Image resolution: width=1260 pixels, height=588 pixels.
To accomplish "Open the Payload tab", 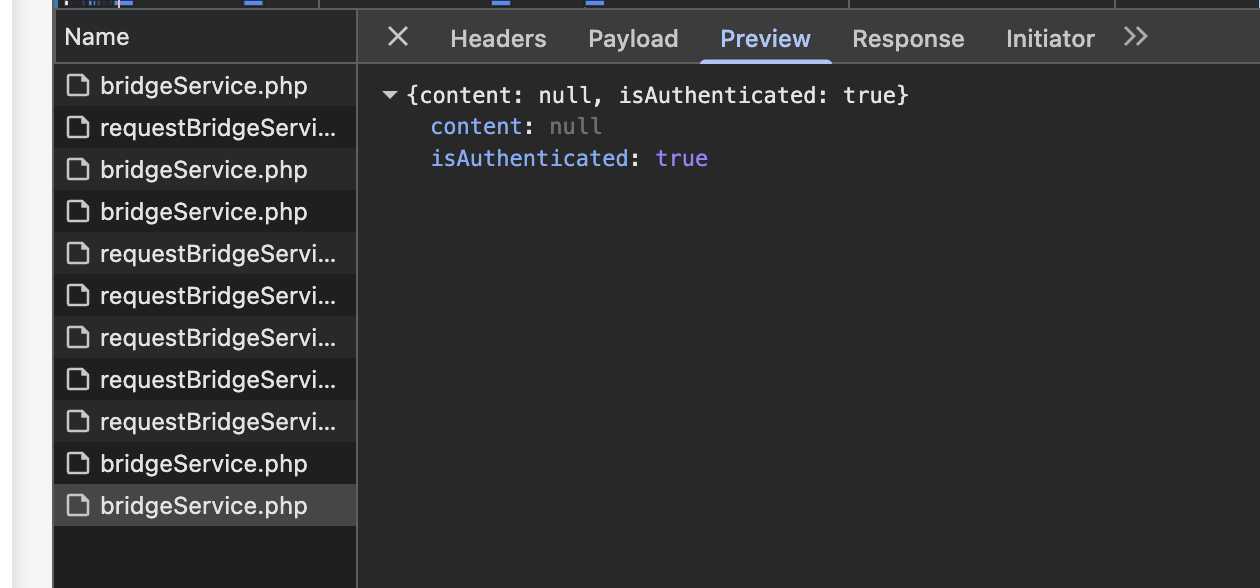I will coord(633,39).
